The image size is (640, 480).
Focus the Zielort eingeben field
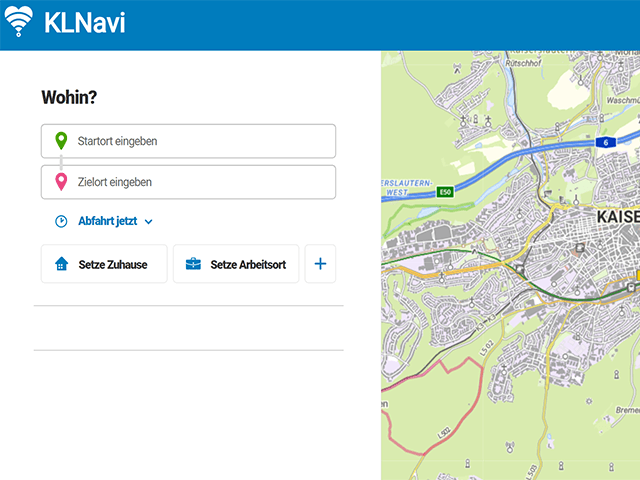(200, 182)
